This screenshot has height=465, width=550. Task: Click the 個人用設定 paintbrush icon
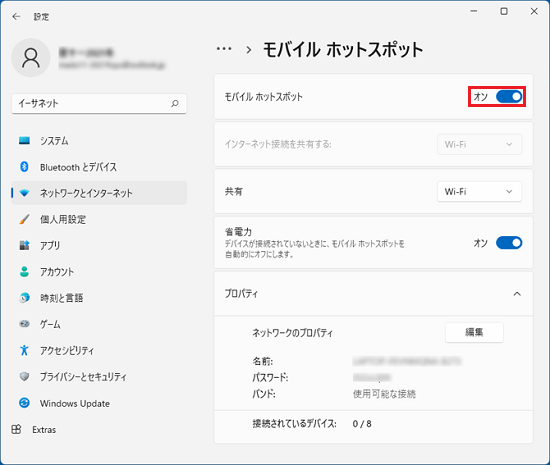point(24,219)
